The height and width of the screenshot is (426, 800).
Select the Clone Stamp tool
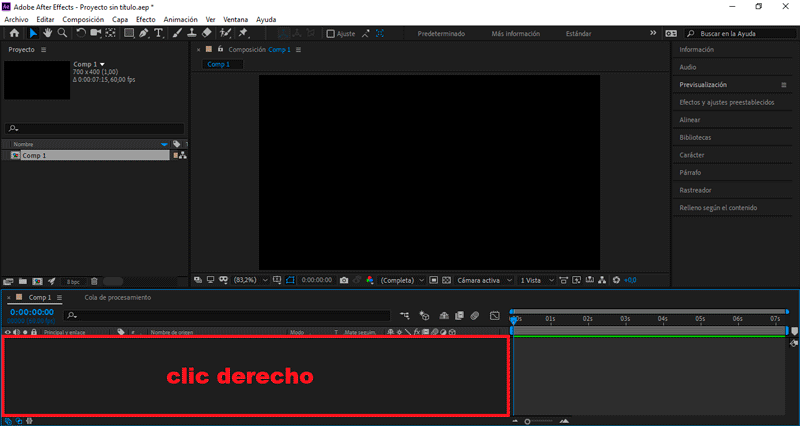point(192,33)
